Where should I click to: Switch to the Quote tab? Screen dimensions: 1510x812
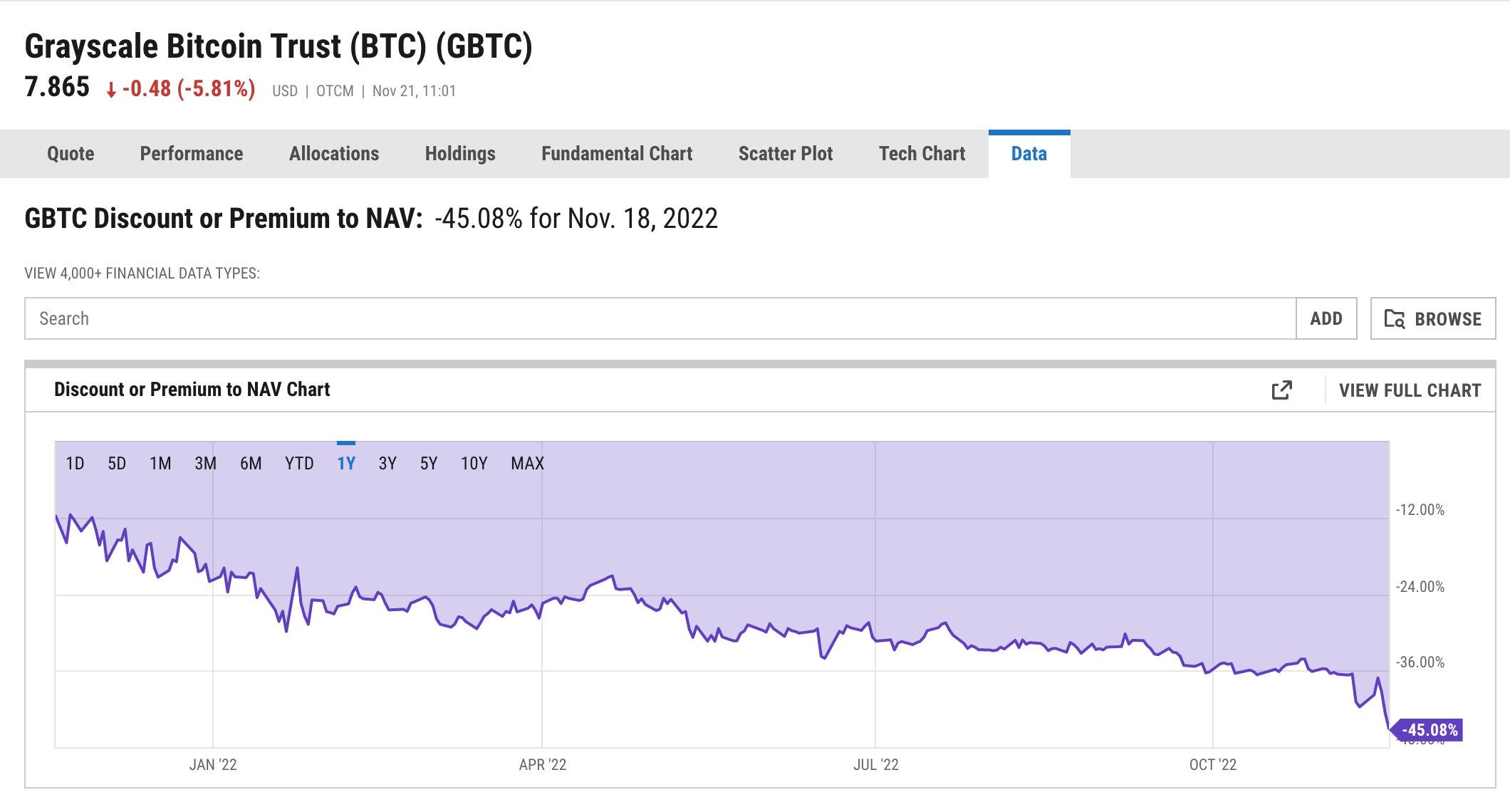pyautogui.click(x=71, y=154)
